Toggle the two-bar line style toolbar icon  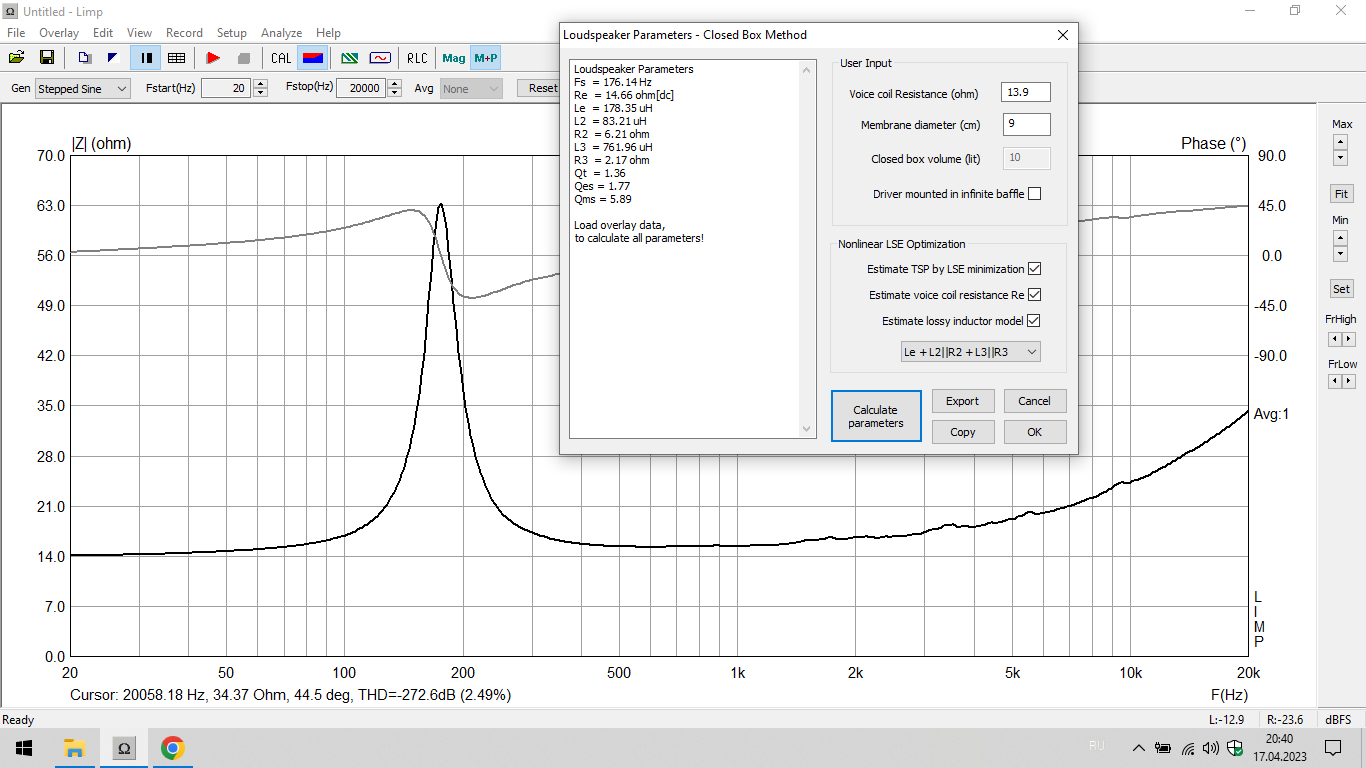pos(146,58)
